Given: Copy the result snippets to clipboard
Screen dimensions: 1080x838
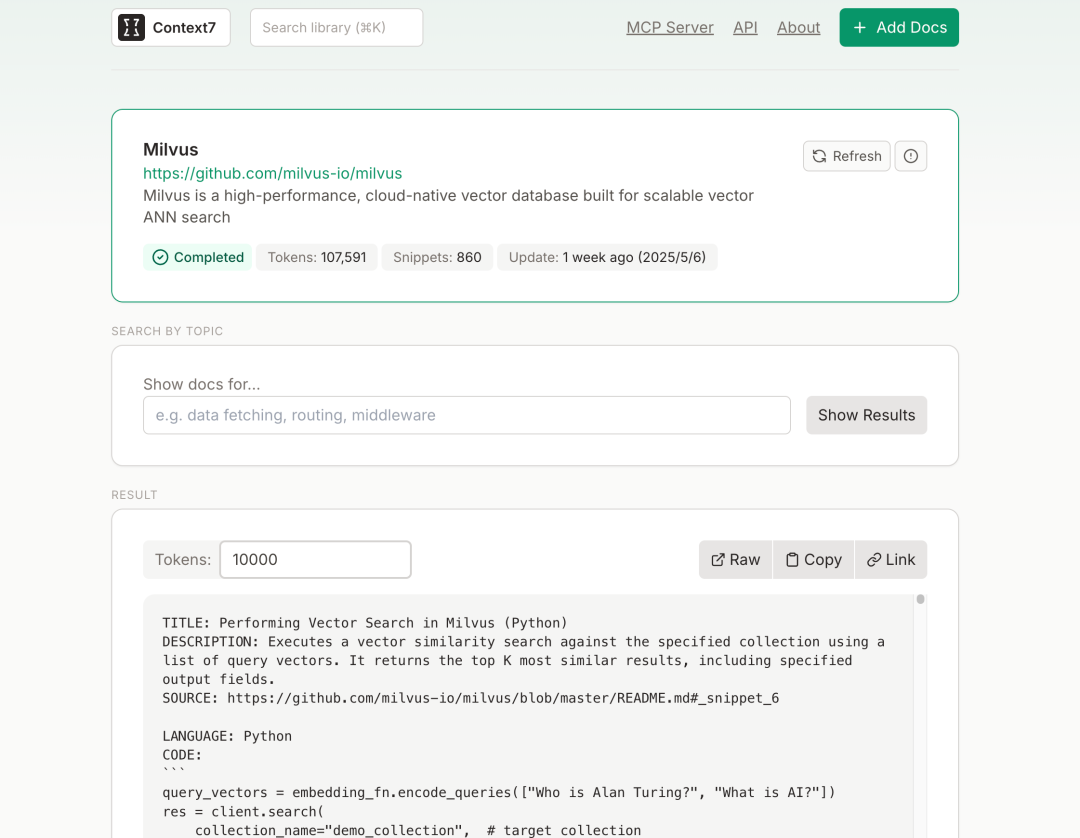Looking at the screenshot, I should click(x=813, y=560).
